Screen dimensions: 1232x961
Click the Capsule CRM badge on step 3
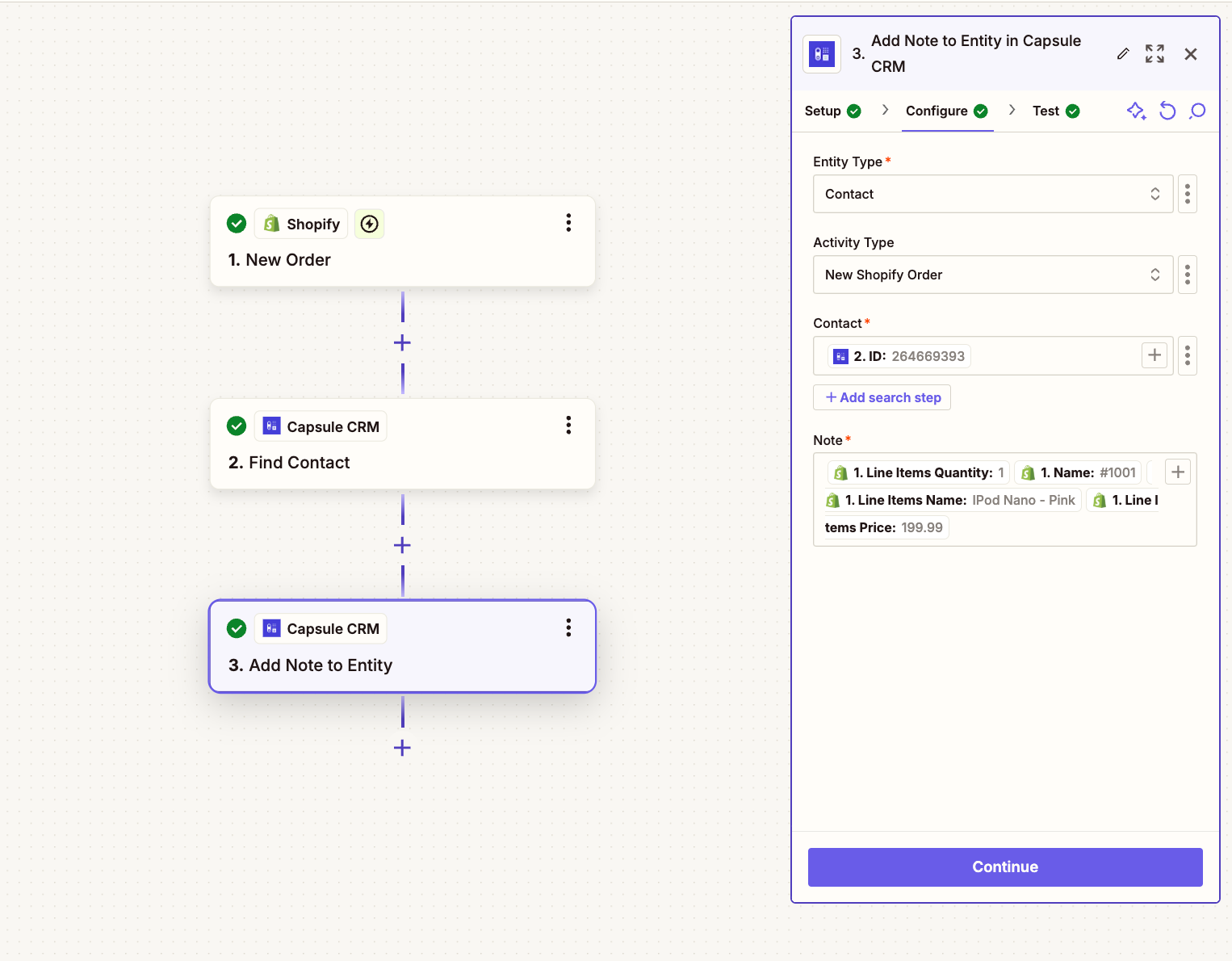click(x=321, y=628)
